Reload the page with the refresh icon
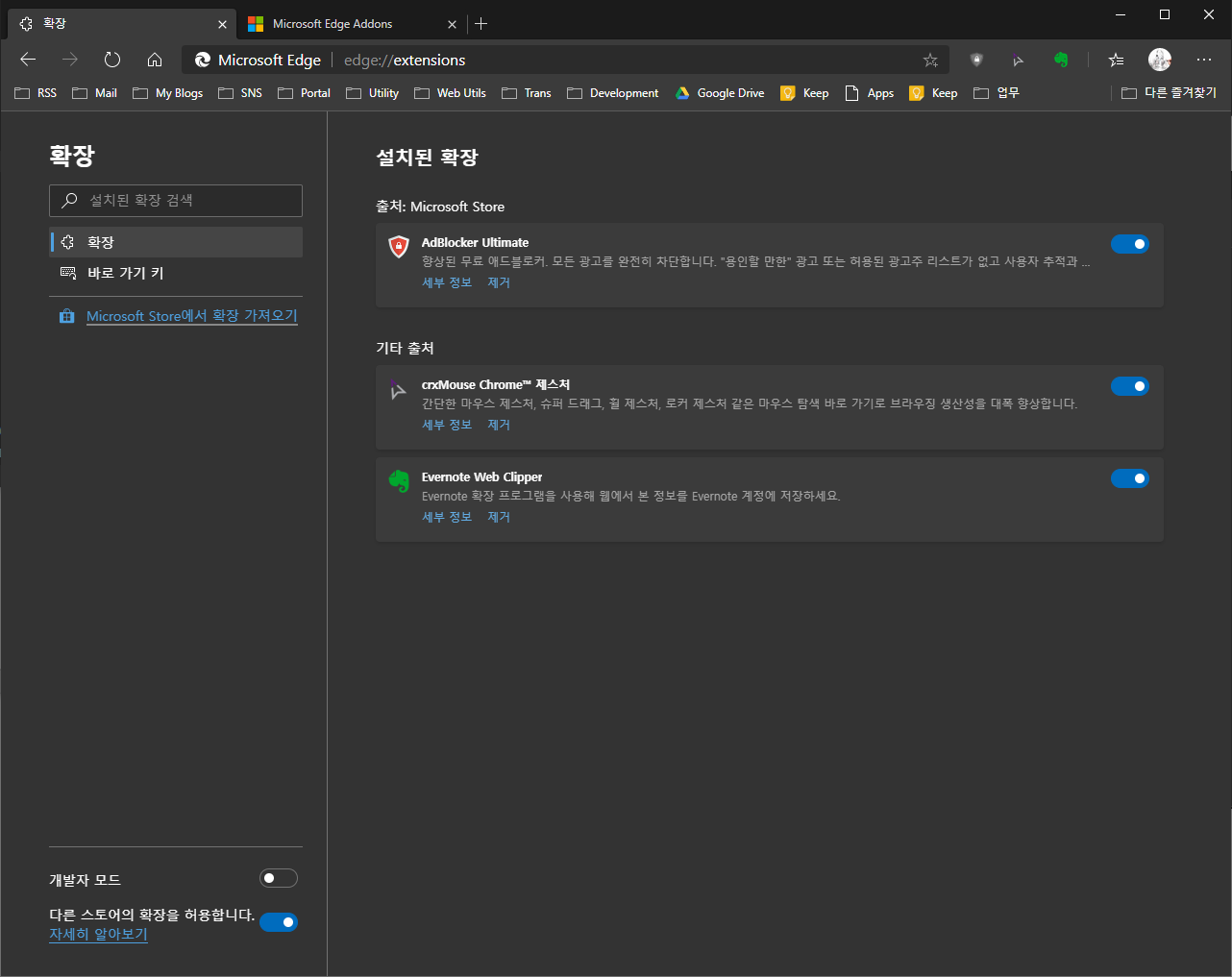 click(x=112, y=60)
